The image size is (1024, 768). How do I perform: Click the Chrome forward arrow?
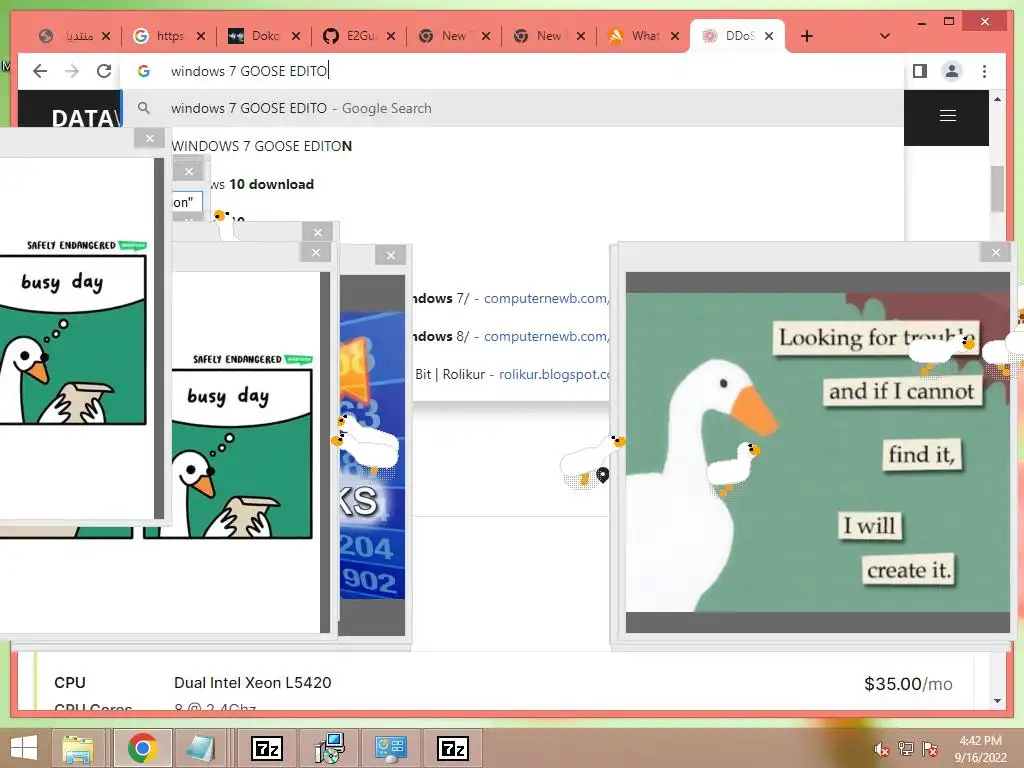(72, 71)
